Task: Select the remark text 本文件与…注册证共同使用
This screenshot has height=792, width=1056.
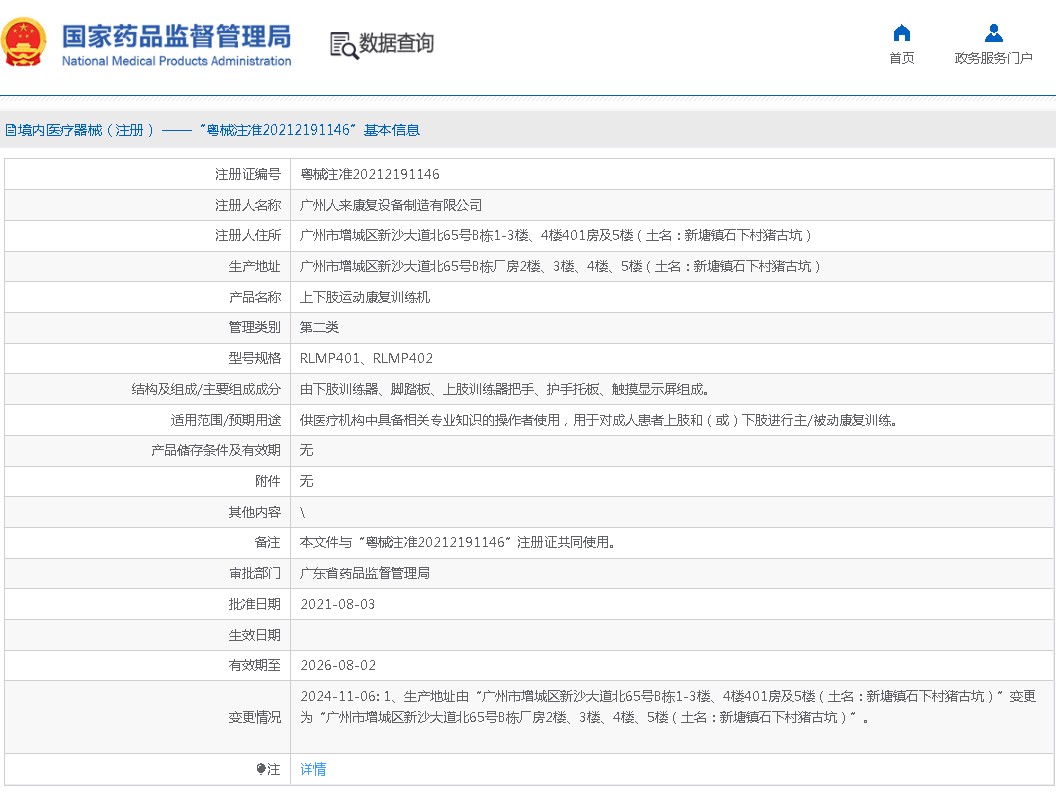Action: coord(458,543)
